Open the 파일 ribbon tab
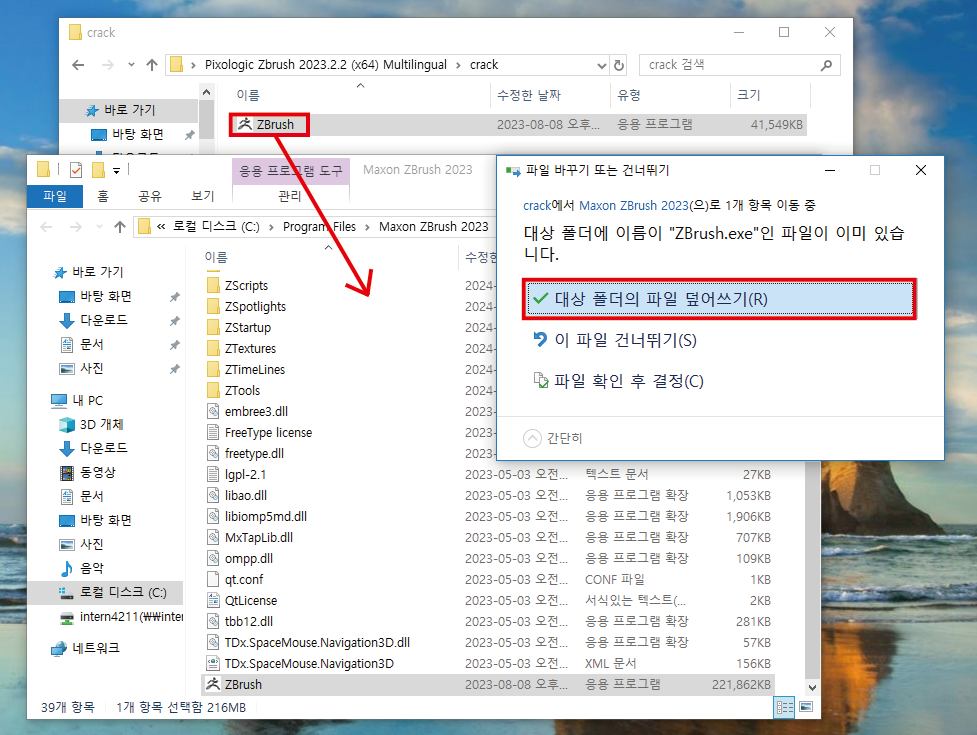The width and height of the screenshot is (977, 735). click(x=55, y=196)
